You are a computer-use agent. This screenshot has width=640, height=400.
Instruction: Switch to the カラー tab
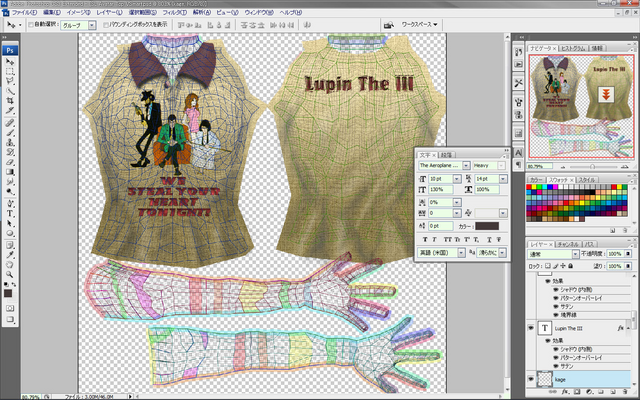point(536,180)
